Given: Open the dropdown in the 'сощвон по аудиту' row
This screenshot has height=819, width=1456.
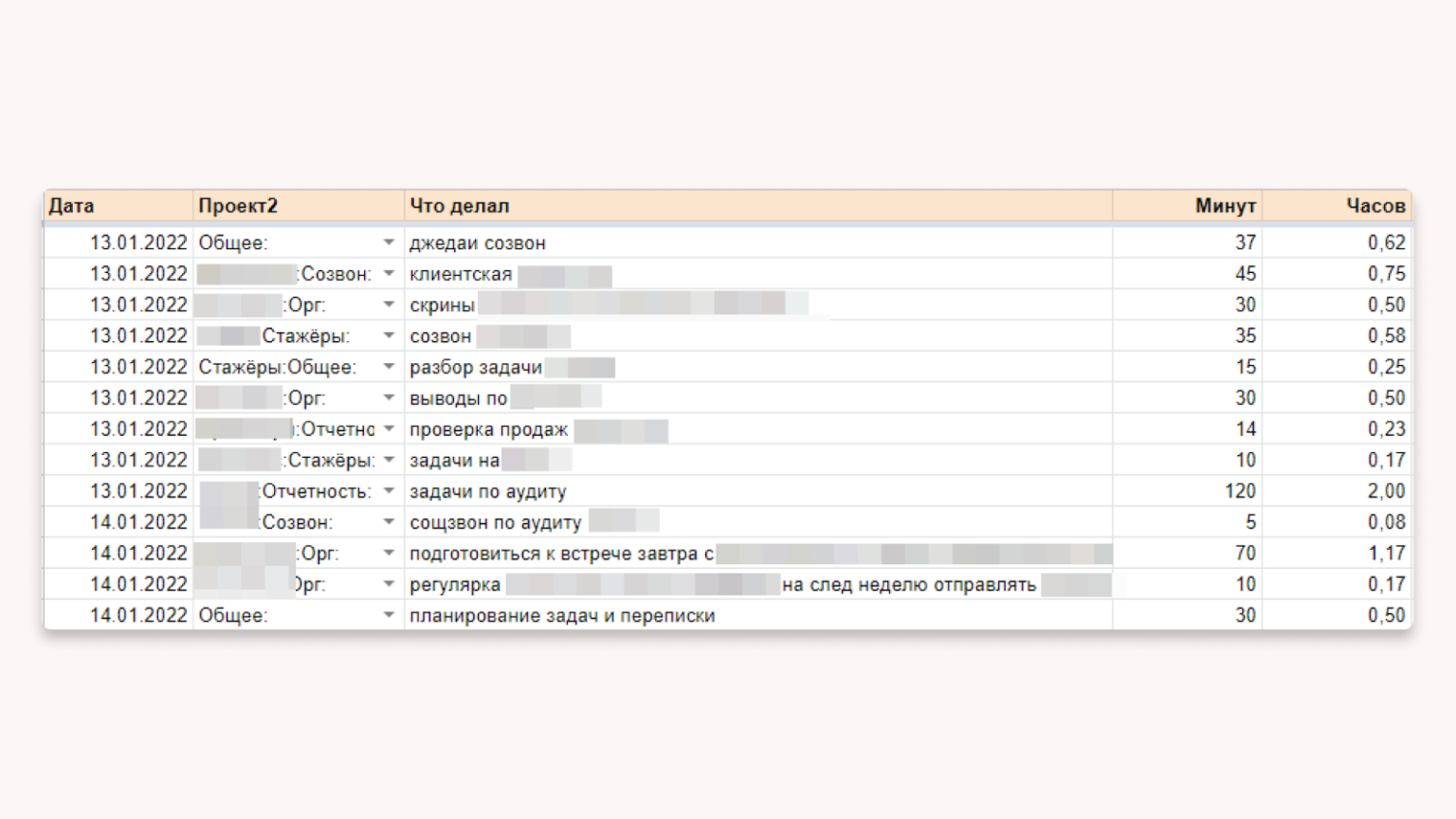Looking at the screenshot, I should pos(389,522).
